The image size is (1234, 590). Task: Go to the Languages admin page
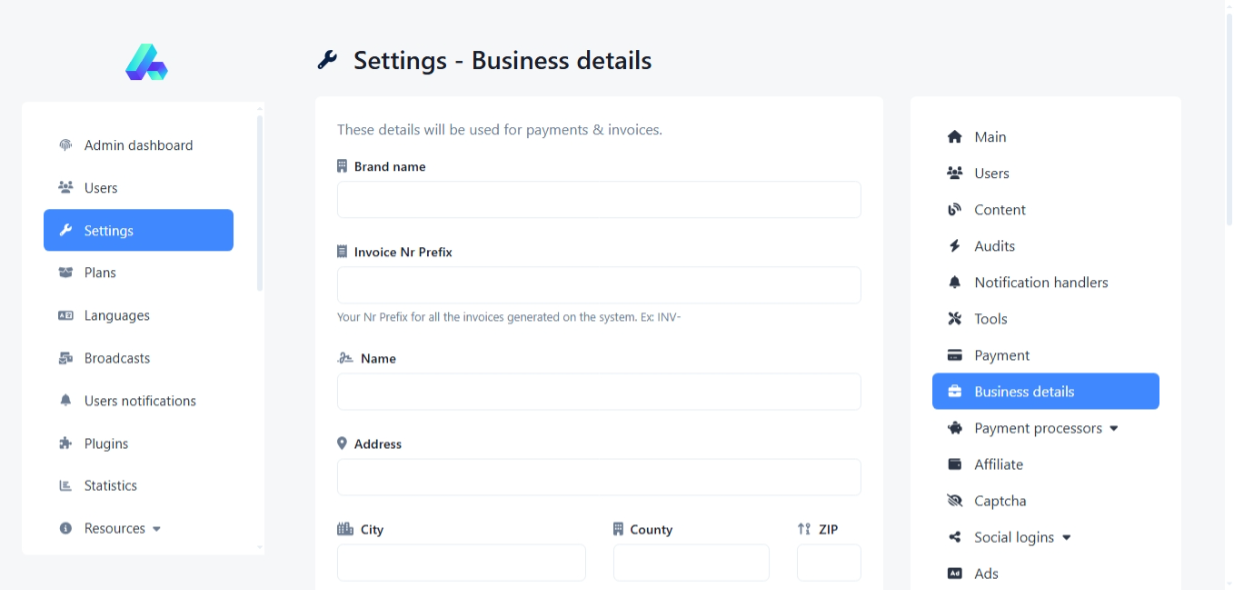click(116, 316)
